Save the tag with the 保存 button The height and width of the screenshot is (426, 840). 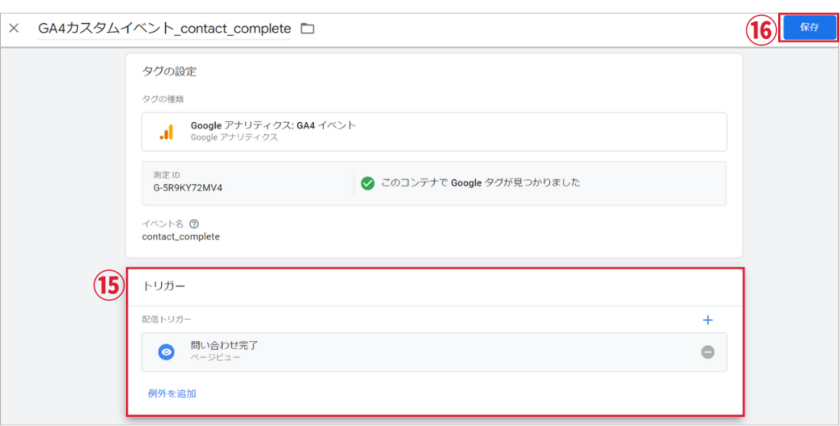click(x=808, y=28)
